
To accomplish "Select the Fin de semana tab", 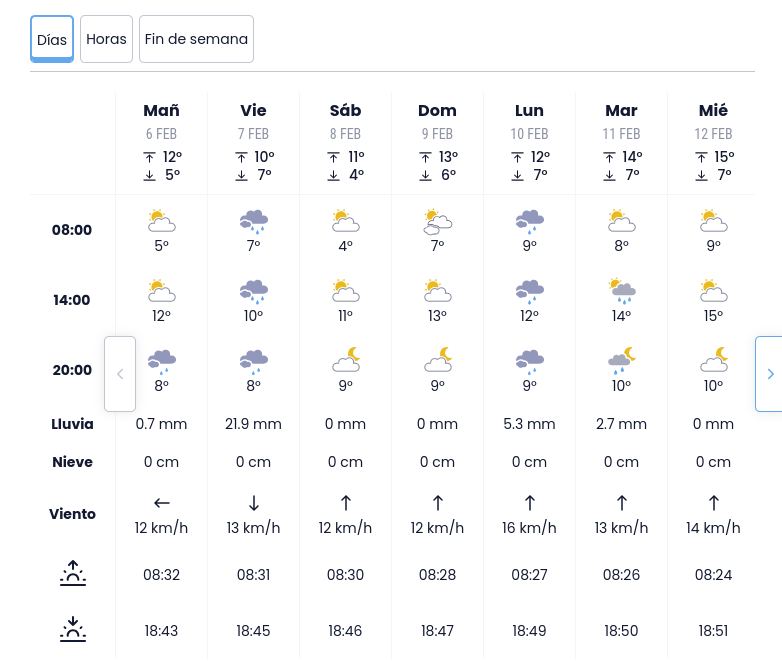I will click(x=196, y=40).
